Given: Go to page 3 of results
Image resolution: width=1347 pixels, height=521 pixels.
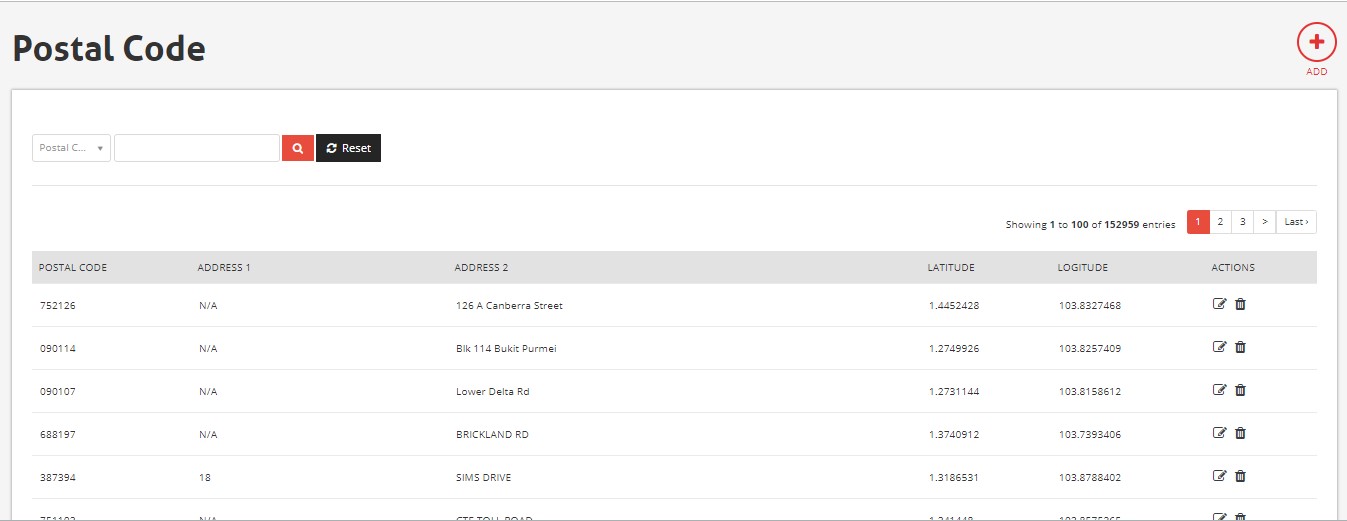Looking at the screenshot, I should (1242, 222).
